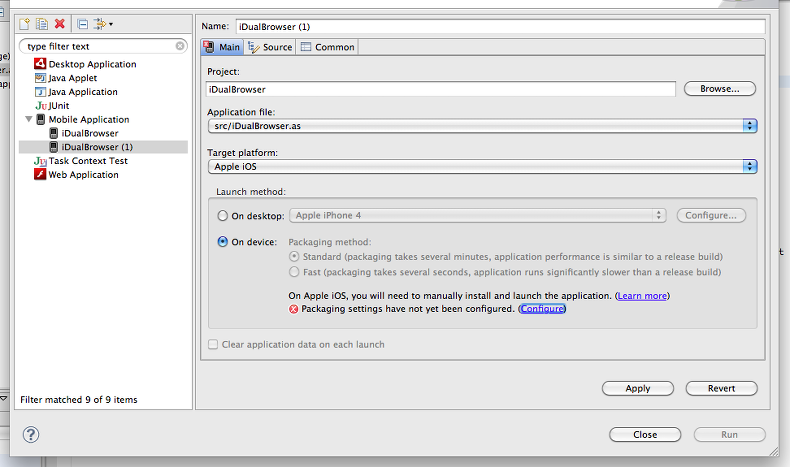This screenshot has width=790, height=467.
Task: Click Desktop Application red icon
Action: tap(40, 63)
